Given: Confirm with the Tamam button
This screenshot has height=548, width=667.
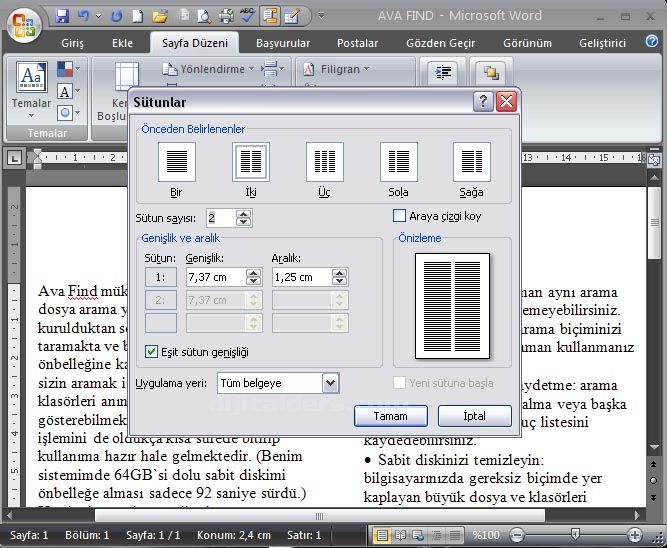Looking at the screenshot, I should pyautogui.click(x=391, y=416).
